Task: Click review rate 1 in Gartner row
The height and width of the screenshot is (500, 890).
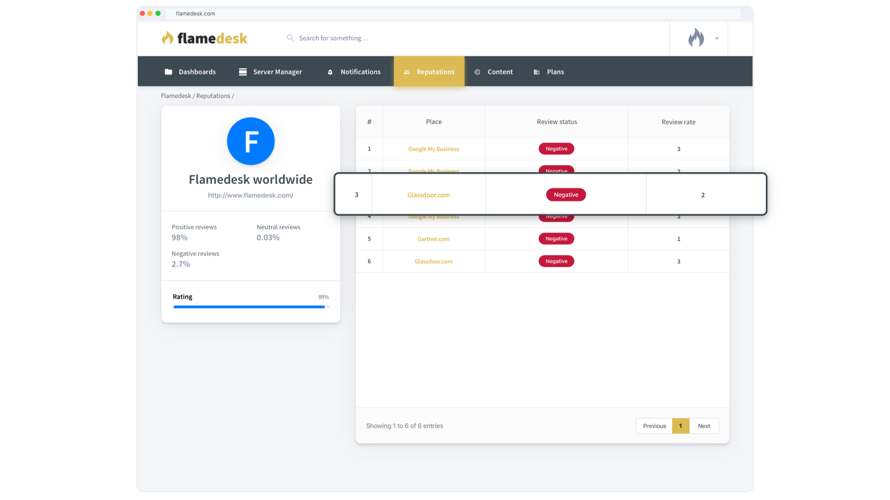Action: [x=678, y=239]
